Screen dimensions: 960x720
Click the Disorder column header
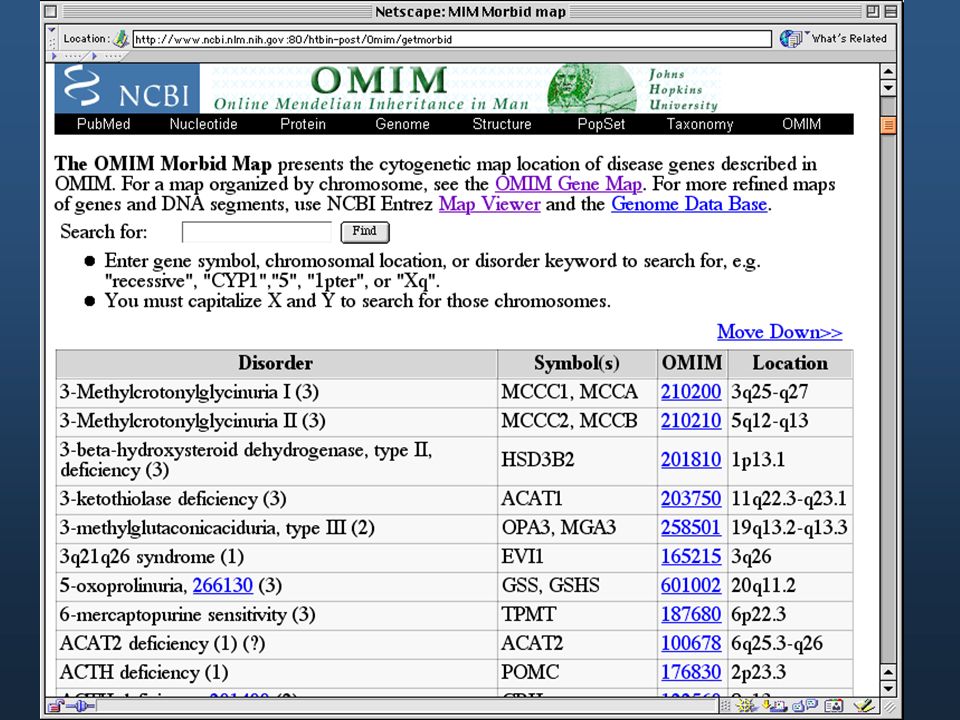[276, 364]
